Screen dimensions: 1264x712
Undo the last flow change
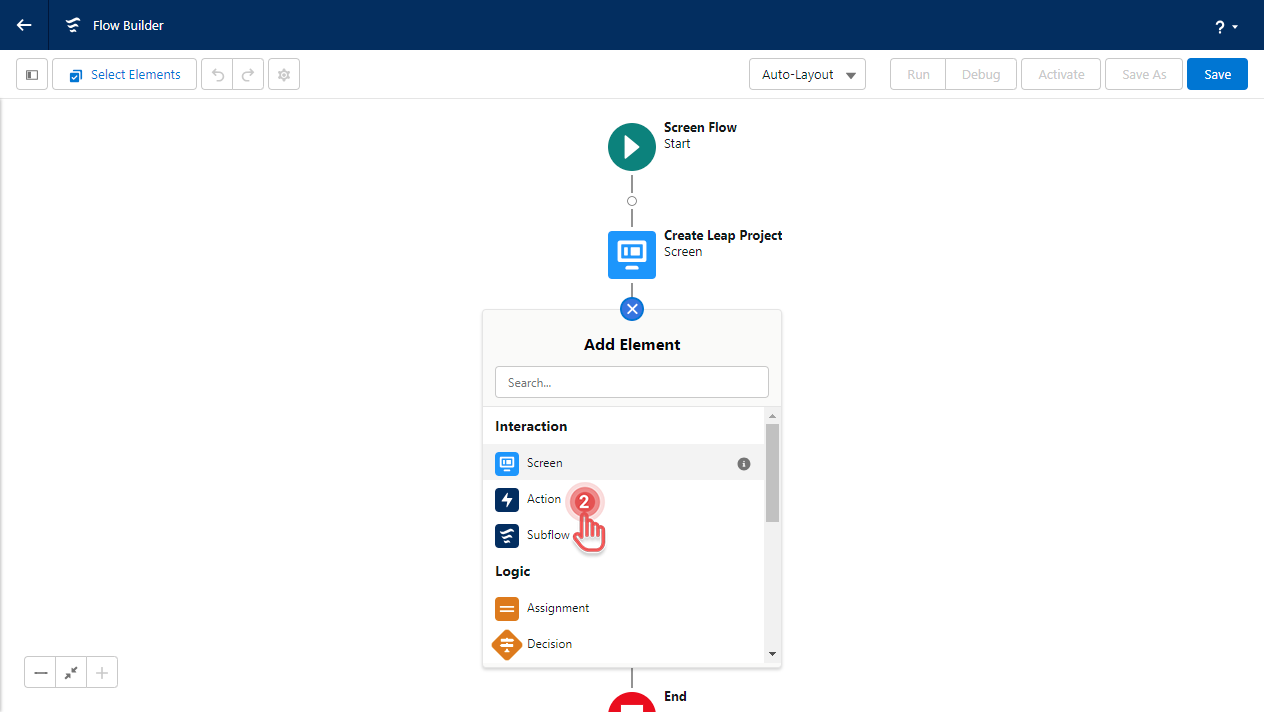pos(217,74)
